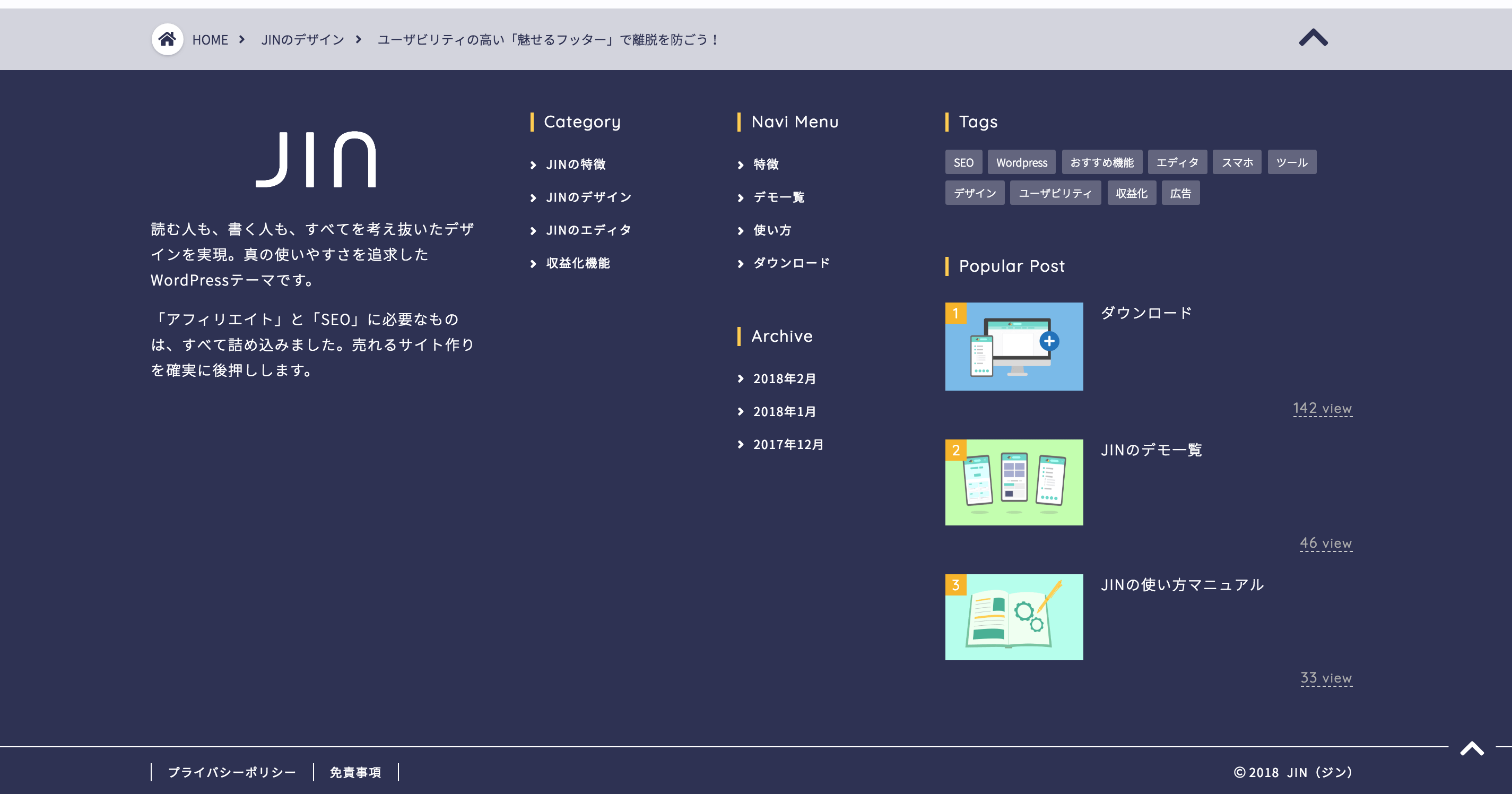Open the ダウンロード popular post thumbnail
The width and height of the screenshot is (1512, 794).
click(1014, 347)
